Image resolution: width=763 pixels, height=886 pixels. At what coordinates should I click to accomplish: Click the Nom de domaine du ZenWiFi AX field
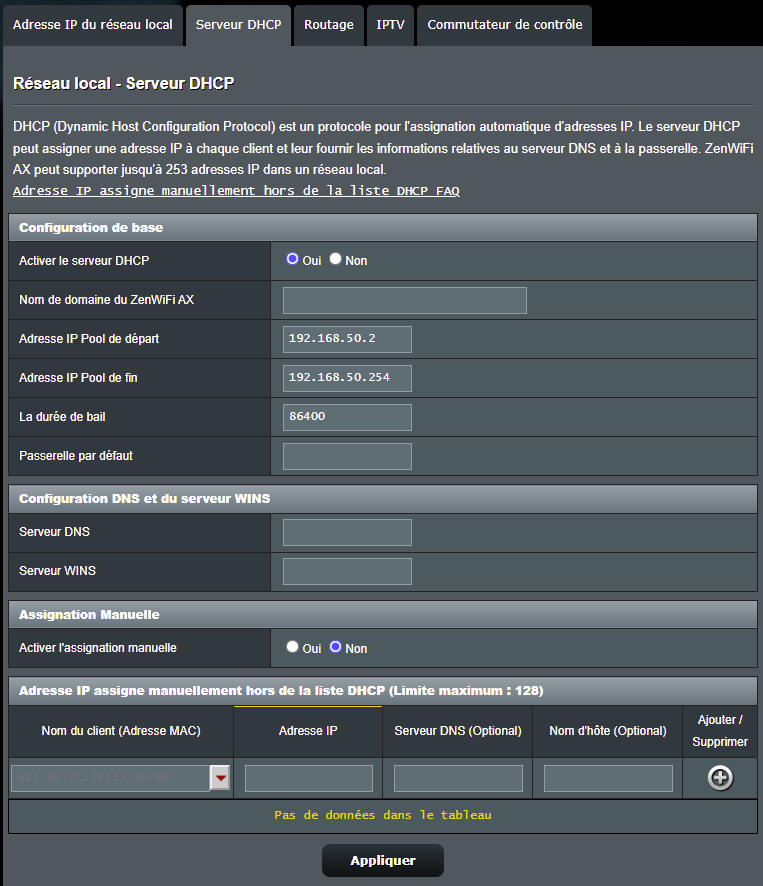click(x=405, y=300)
